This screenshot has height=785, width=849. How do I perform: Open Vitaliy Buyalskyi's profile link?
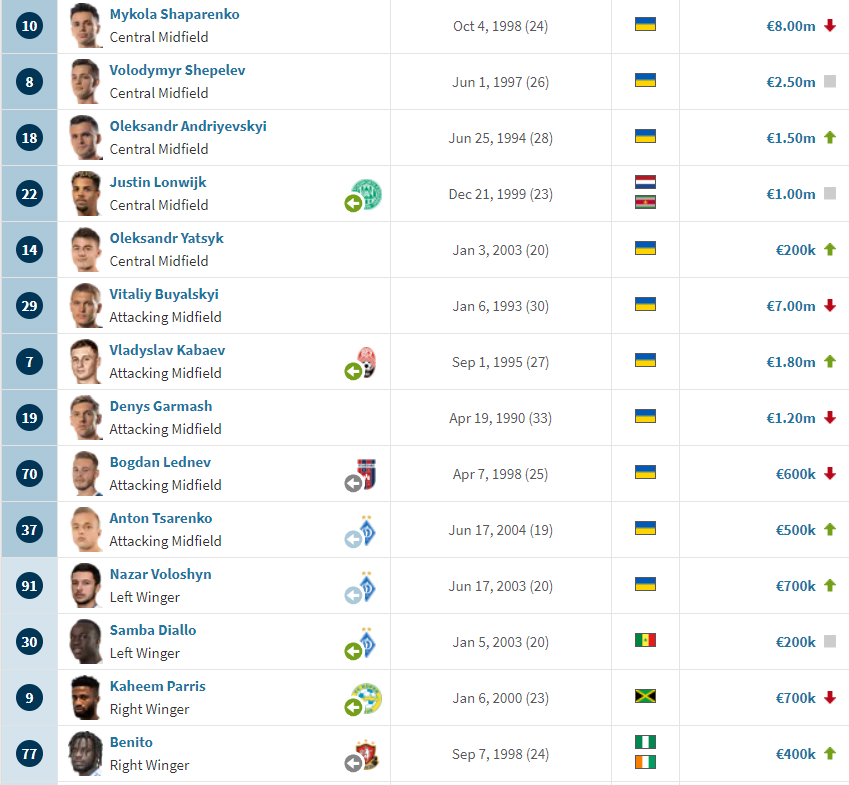(164, 295)
